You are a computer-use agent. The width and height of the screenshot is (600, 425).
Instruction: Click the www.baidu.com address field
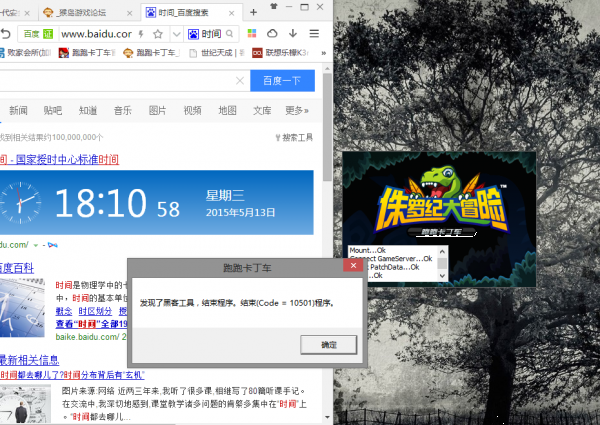[x=97, y=34]
